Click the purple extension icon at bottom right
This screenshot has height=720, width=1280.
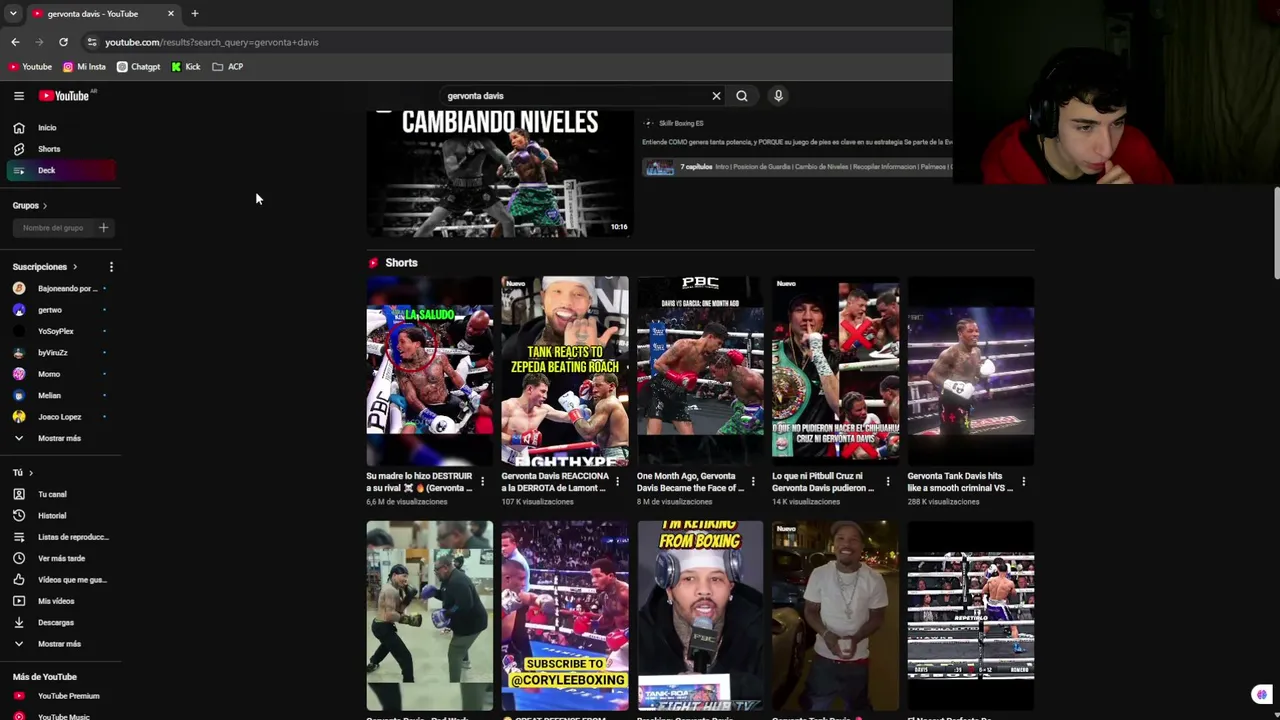point(1262,695)
